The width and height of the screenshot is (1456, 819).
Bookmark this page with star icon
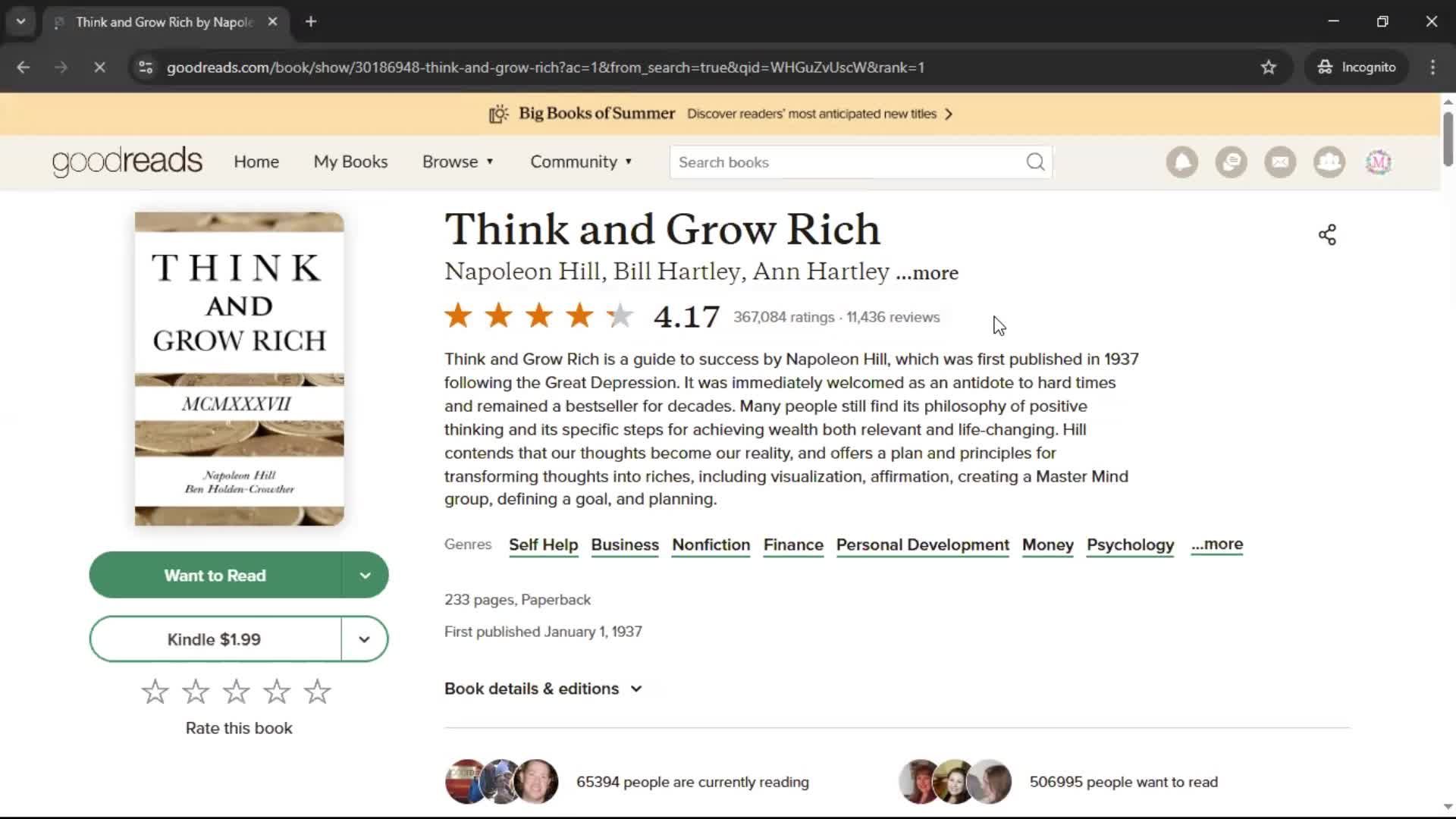[1269, 67]
